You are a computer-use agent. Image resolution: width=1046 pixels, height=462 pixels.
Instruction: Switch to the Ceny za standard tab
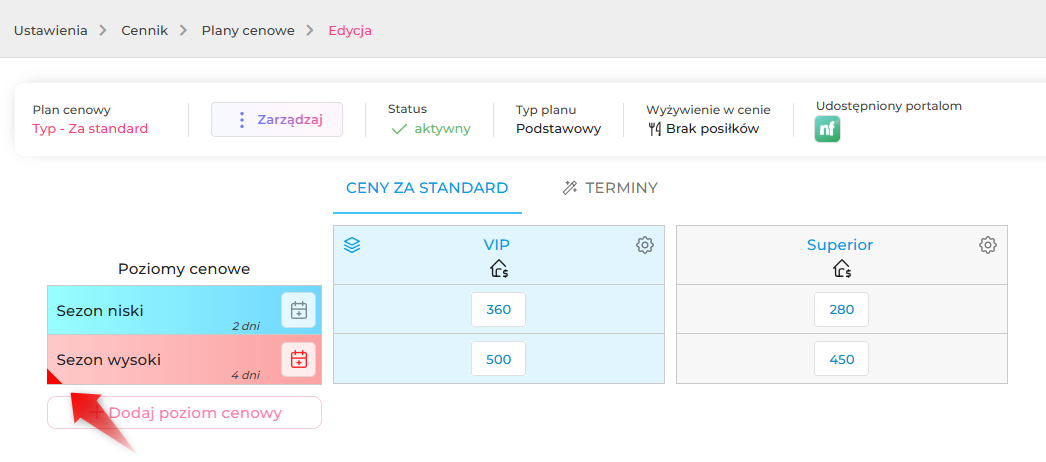click(x=427, y=188)
